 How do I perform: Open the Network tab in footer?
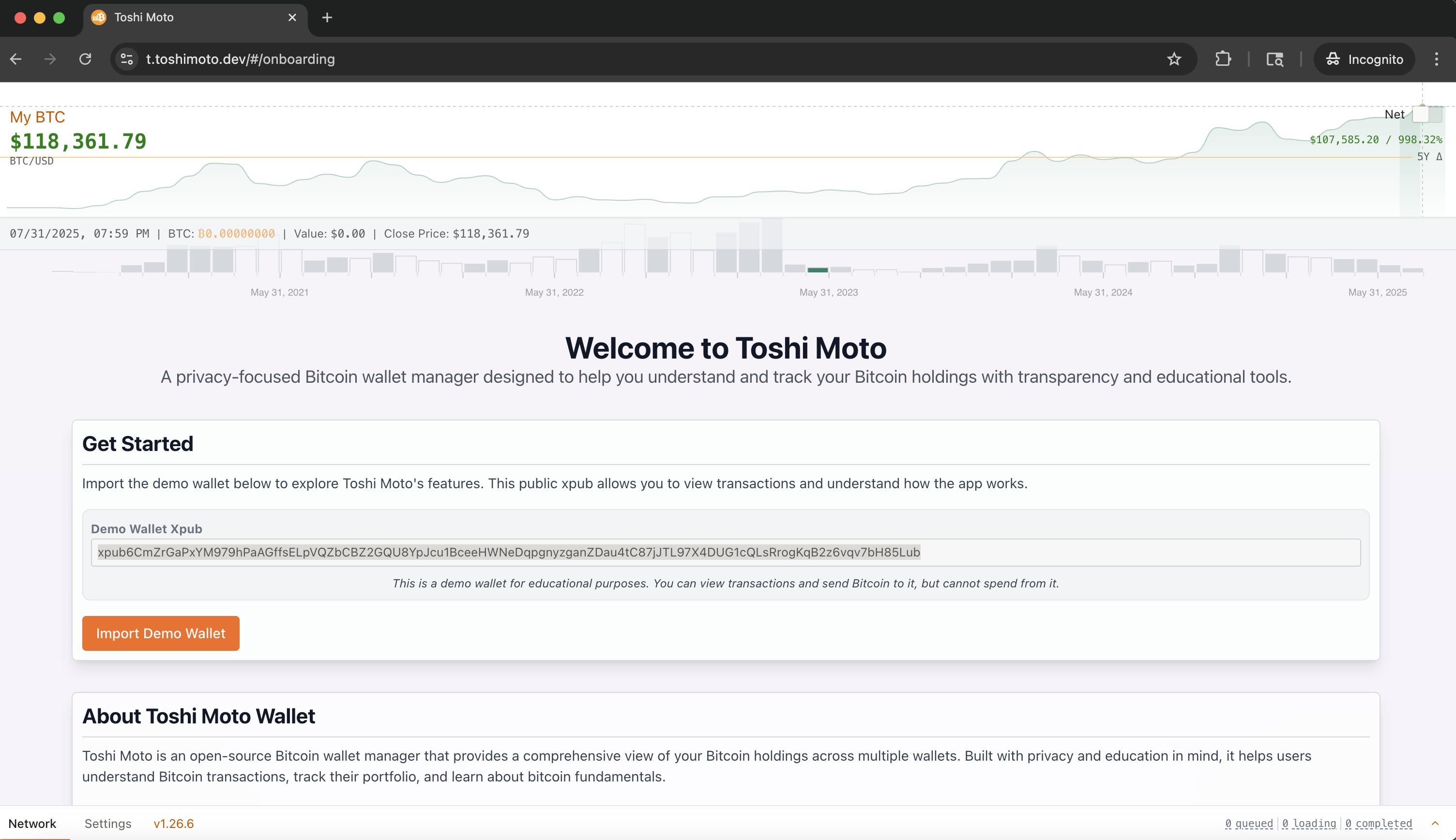[32, 823]
